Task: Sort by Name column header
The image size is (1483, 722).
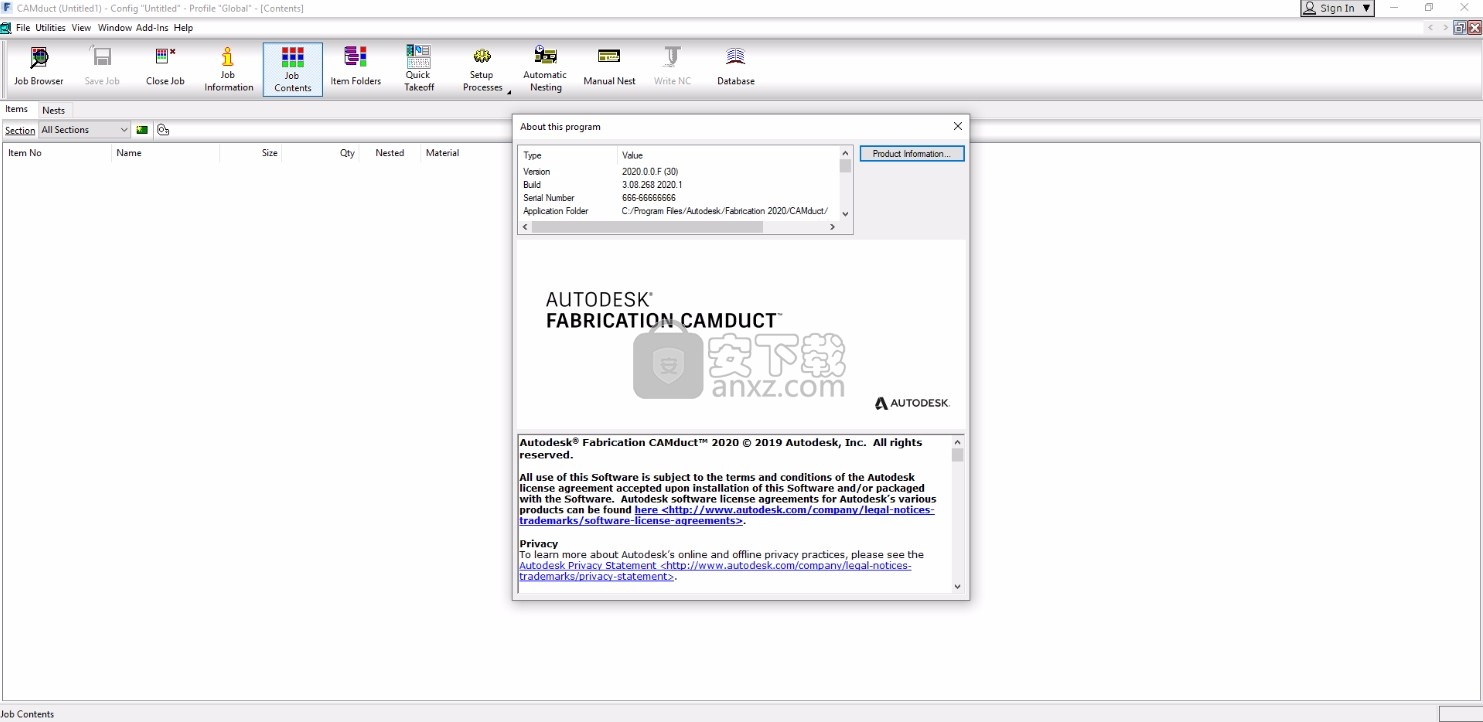Action: pos(165,153)
